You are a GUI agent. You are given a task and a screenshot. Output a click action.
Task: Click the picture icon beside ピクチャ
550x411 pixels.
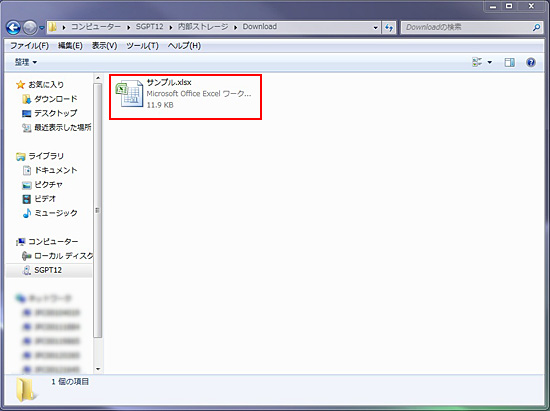click(27, 185)
